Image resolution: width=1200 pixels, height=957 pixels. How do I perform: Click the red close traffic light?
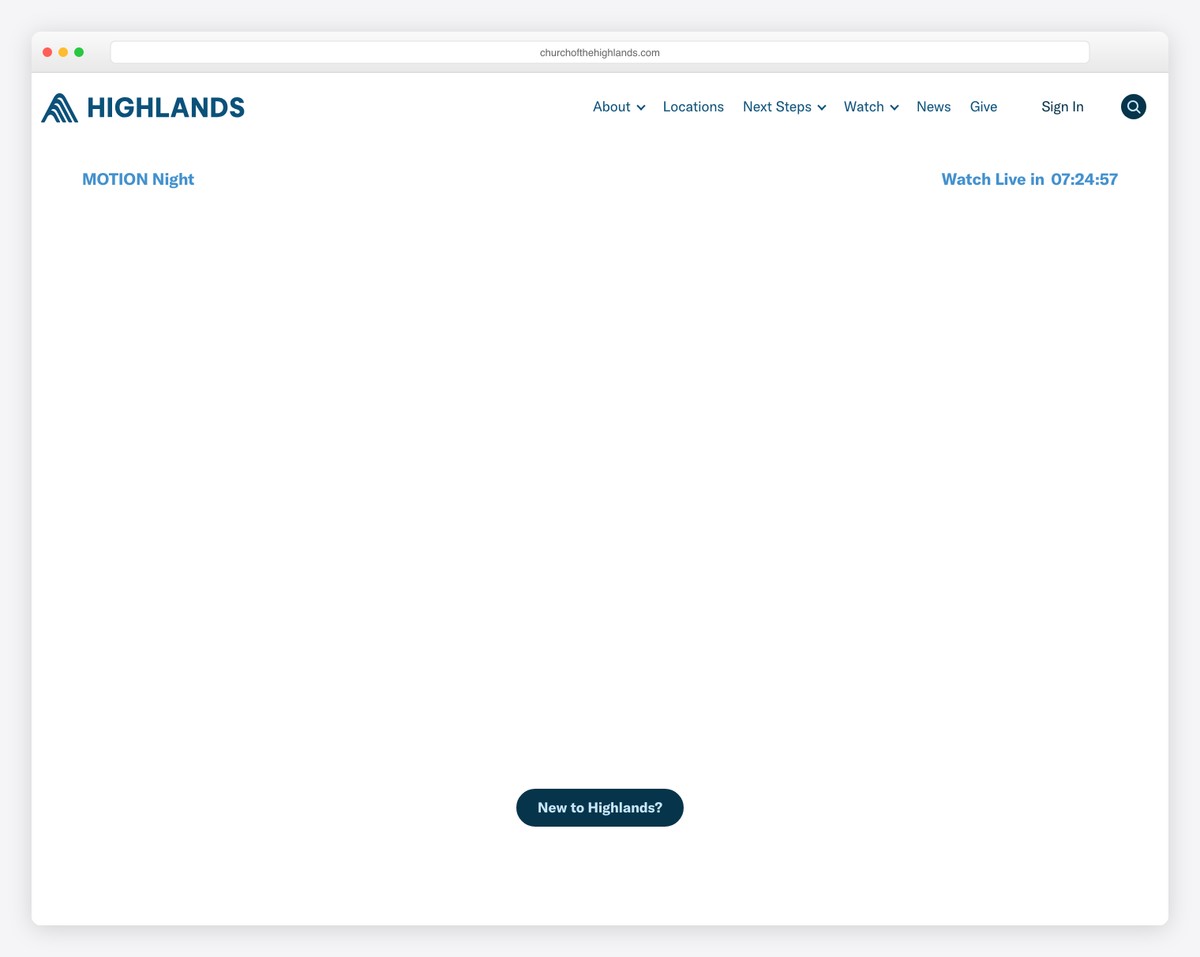47,51
